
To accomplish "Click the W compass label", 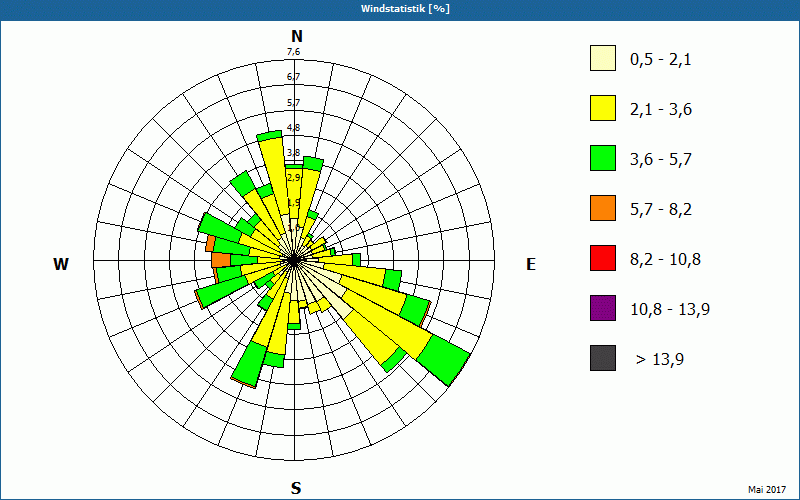I will (61, 264).
